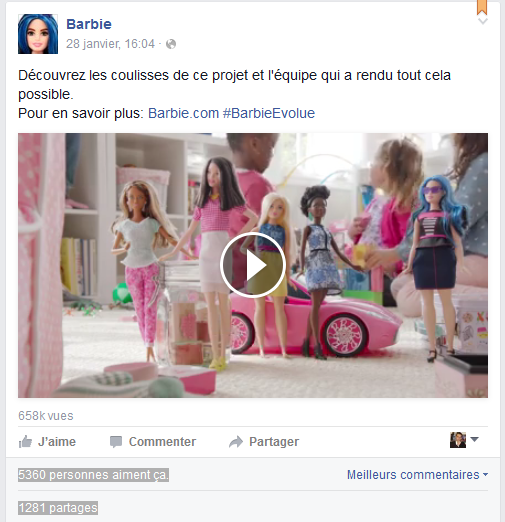
Task: Click the orange bookmark ribbon icon
Action: 482,7
